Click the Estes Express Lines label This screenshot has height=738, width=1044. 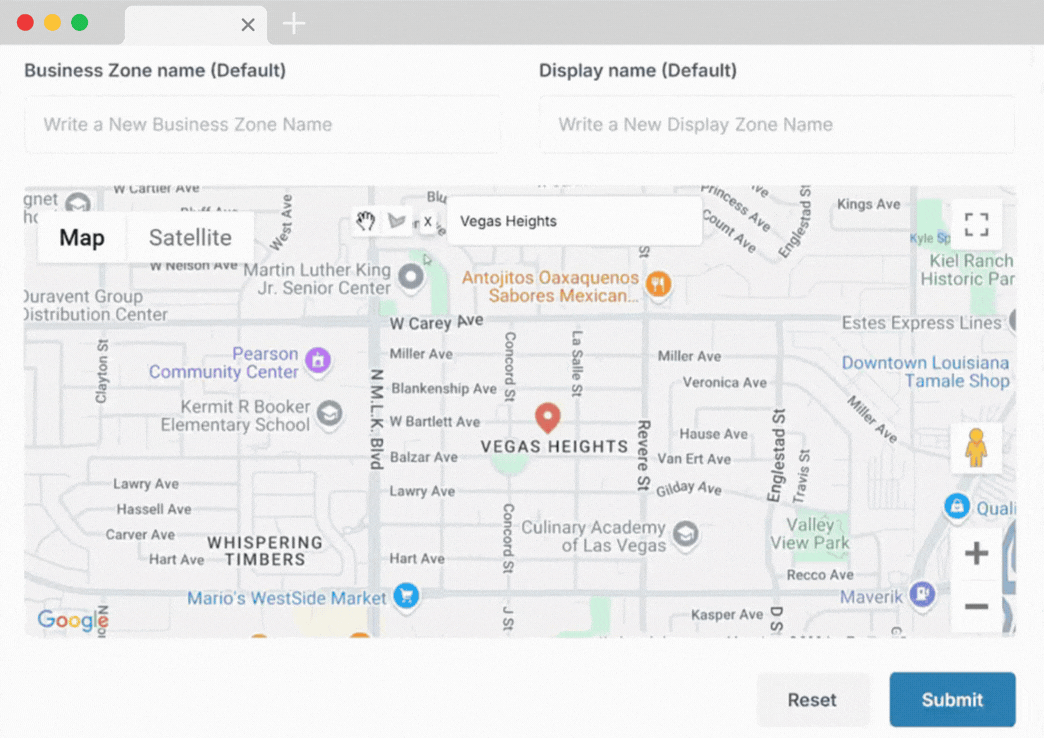[x=921, y=323]
